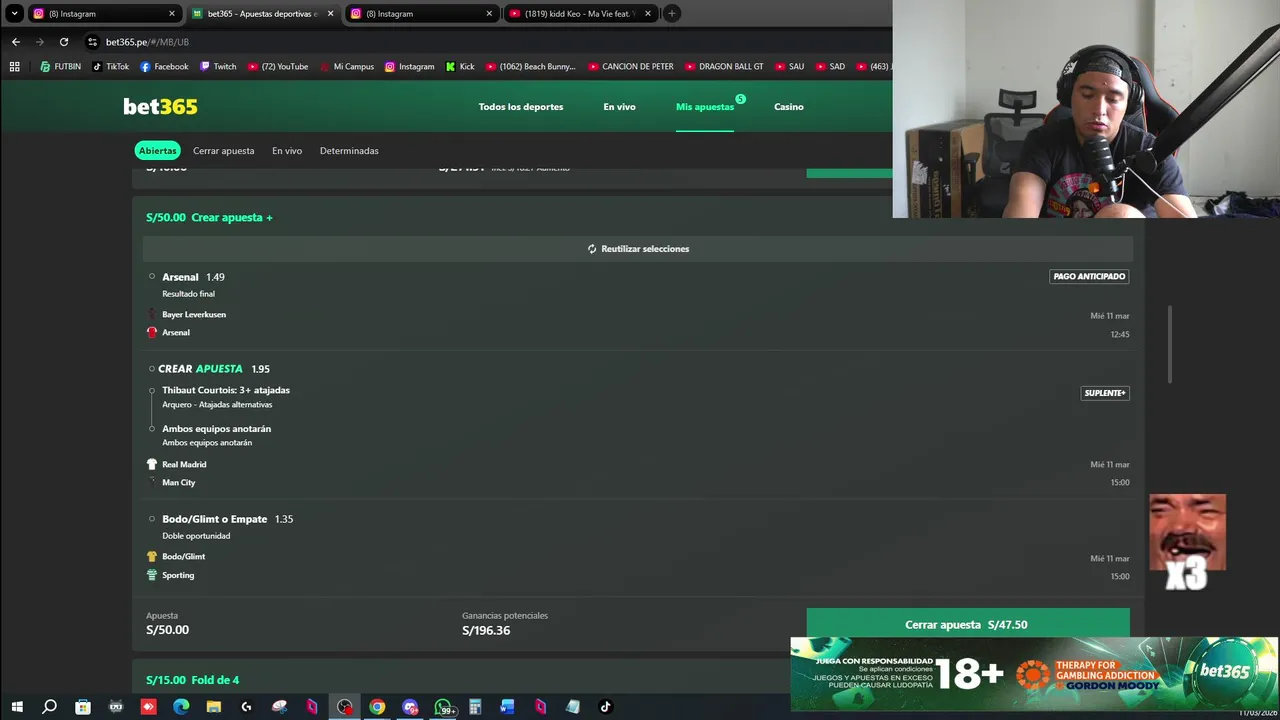The image size is (1280, 720).
Task: Click the Real Madrid team name
Action: 184,465
